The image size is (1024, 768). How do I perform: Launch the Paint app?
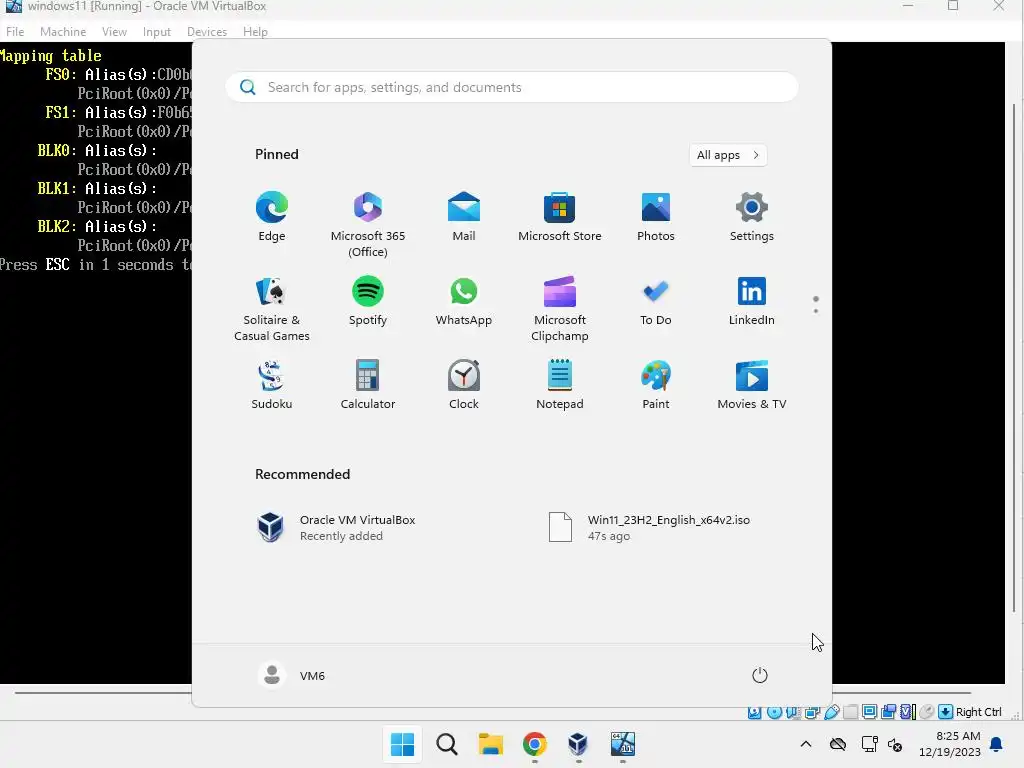click(656, 385)
